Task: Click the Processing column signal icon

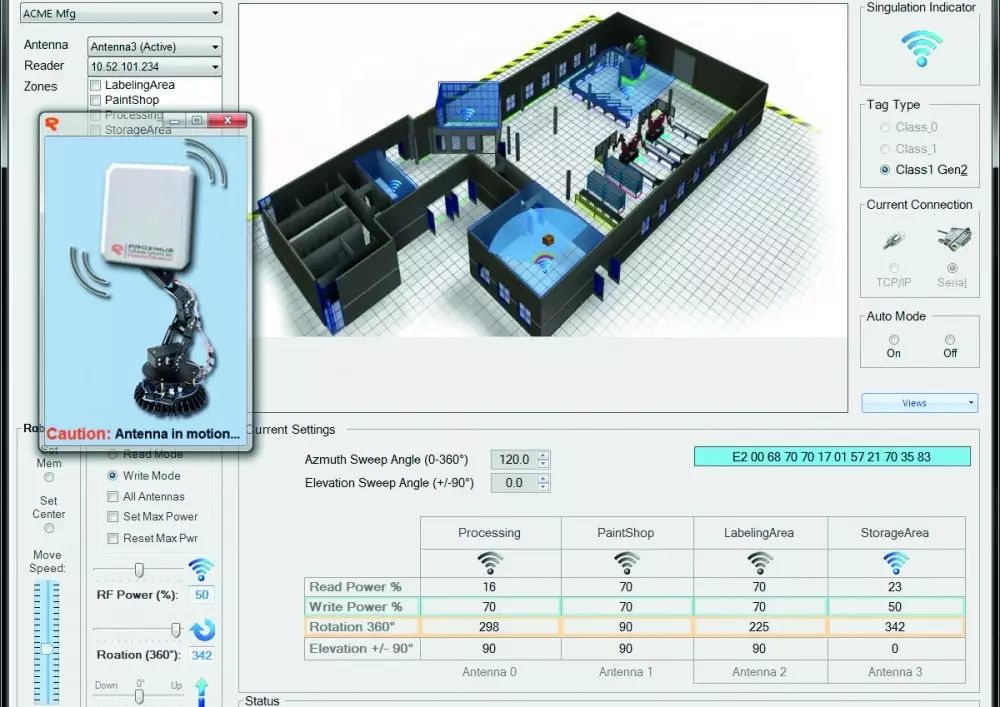Action: coord(489,562)
